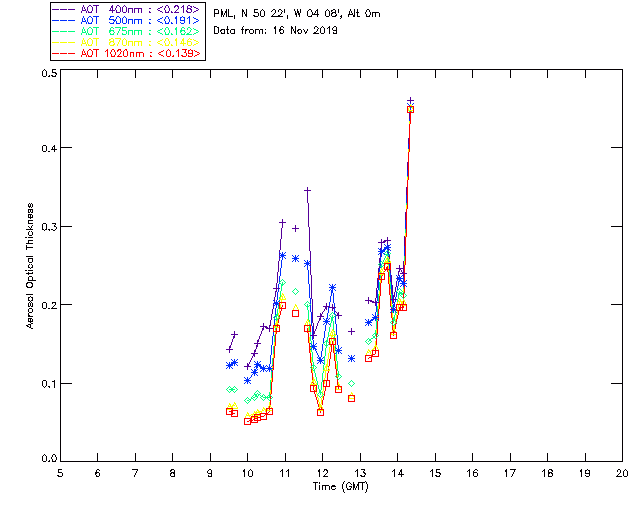Click the 0.1 y-axis tick label
This screenshot has width=640, height=512.
click(49, 384)
